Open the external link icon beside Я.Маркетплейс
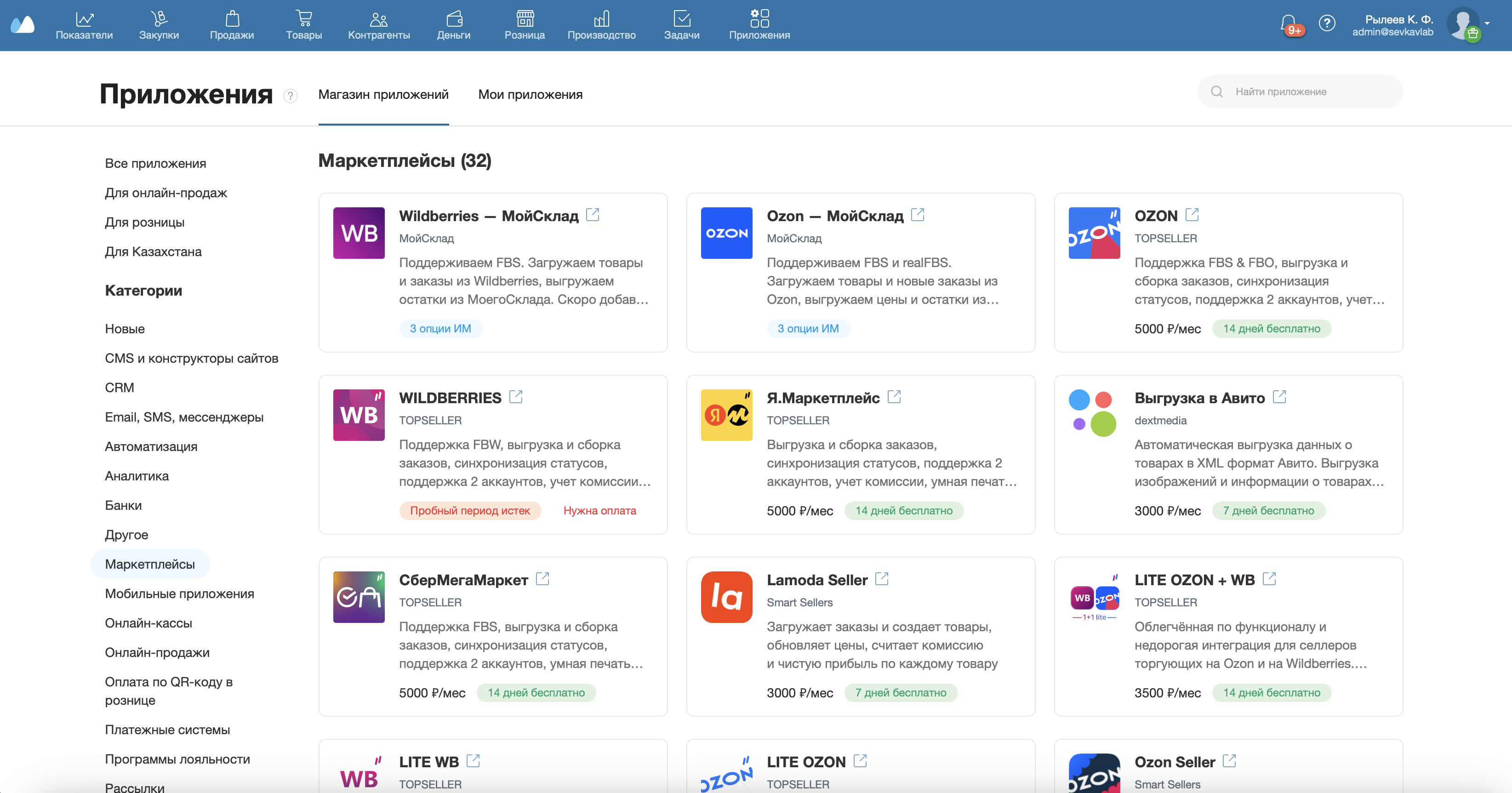Viewport: 1512px width, 793px height. point(894,397)
